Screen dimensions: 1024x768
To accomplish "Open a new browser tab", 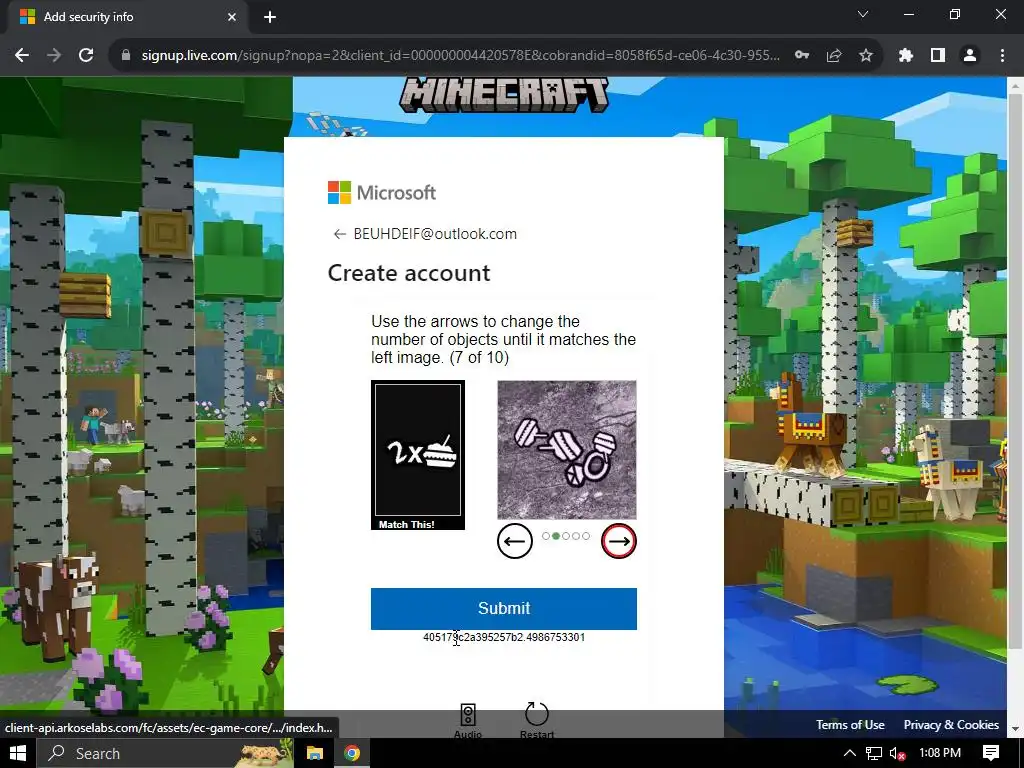I will point(270,17).
